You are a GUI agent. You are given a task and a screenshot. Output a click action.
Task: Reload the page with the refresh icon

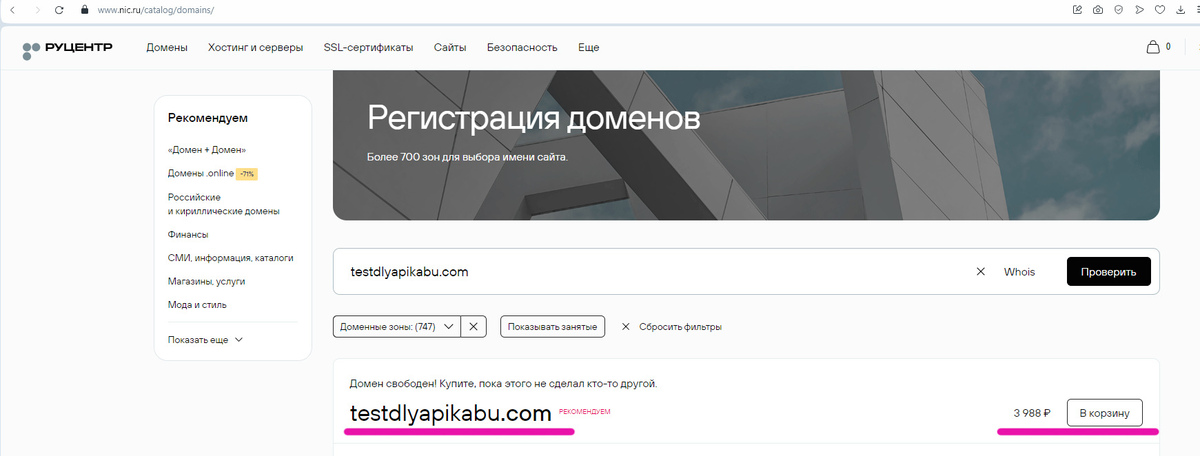coord(59,10)
